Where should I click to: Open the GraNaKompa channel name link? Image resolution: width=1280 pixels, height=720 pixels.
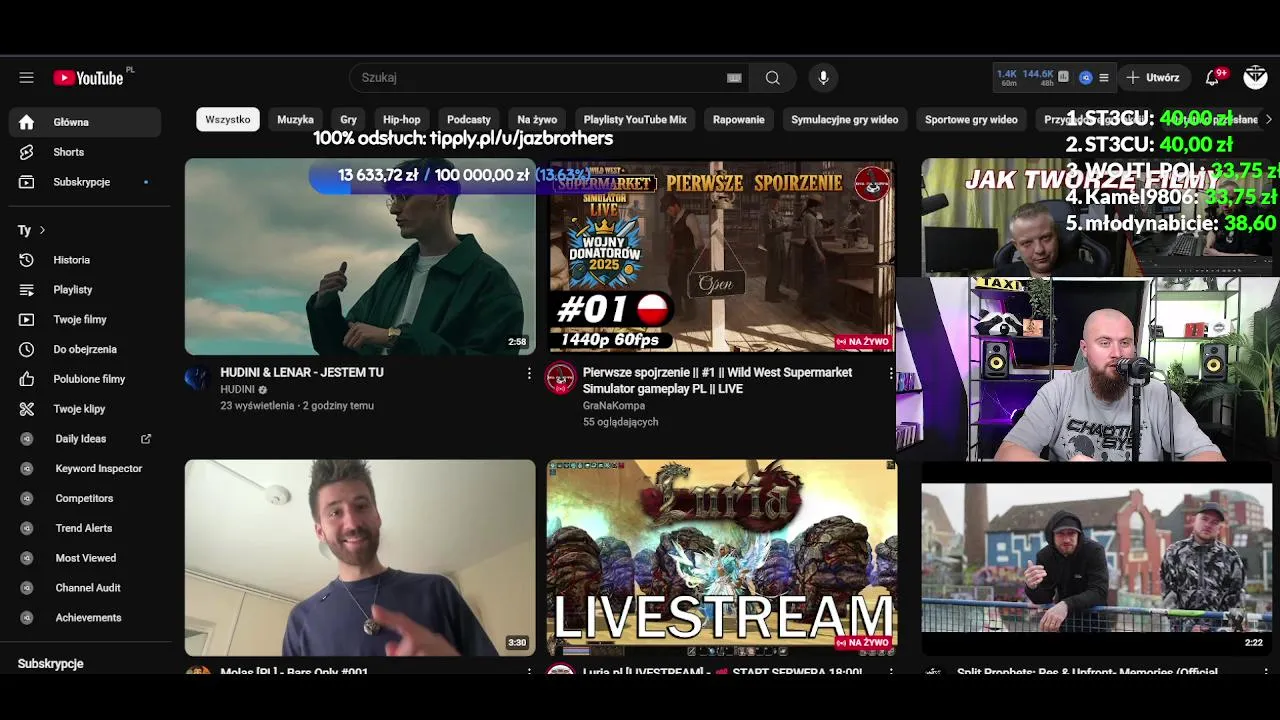[614, 406]
